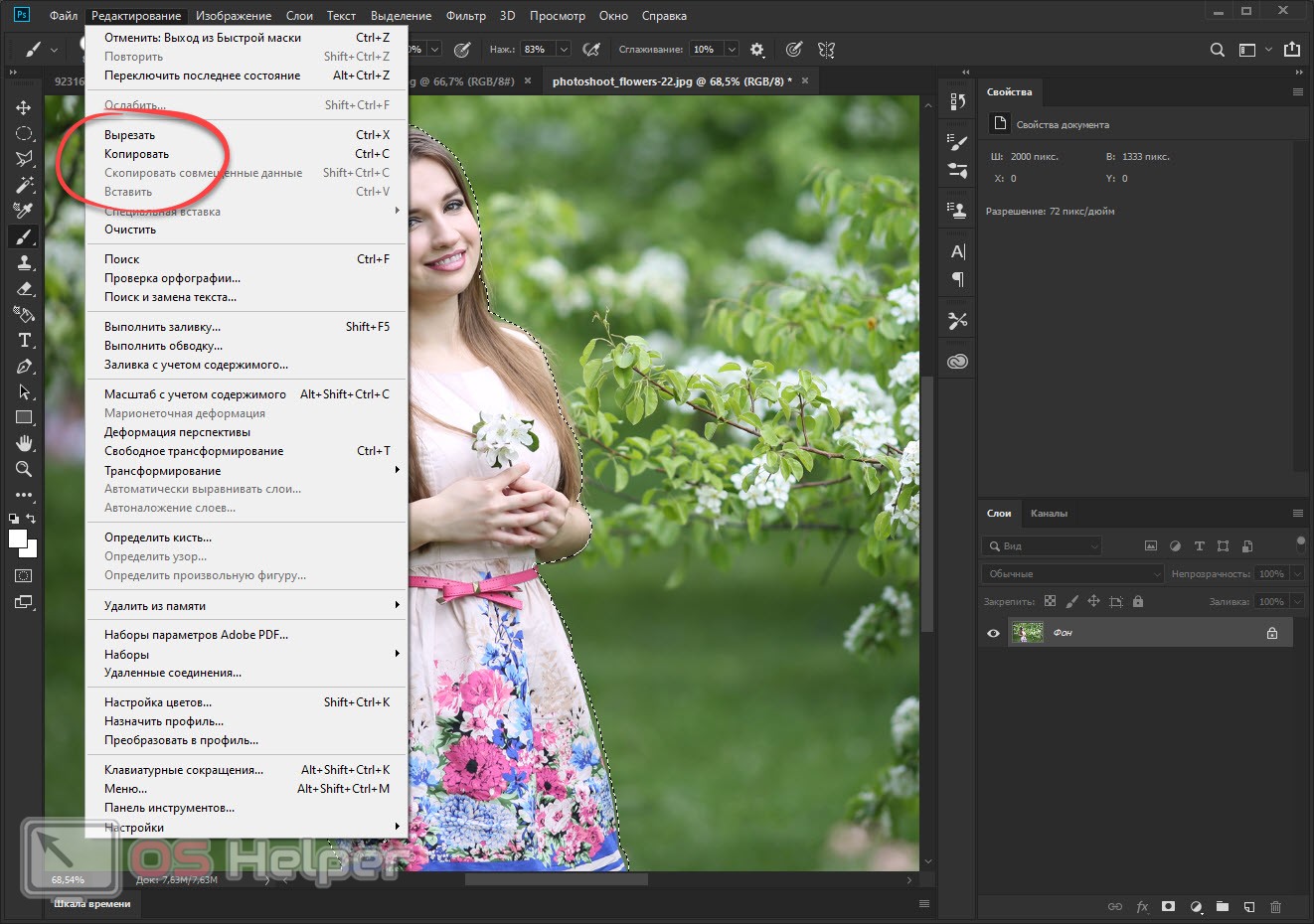Select the Zoom tool
The height and width of the screenshot is (924, 1314).
[x=24, y=469]
